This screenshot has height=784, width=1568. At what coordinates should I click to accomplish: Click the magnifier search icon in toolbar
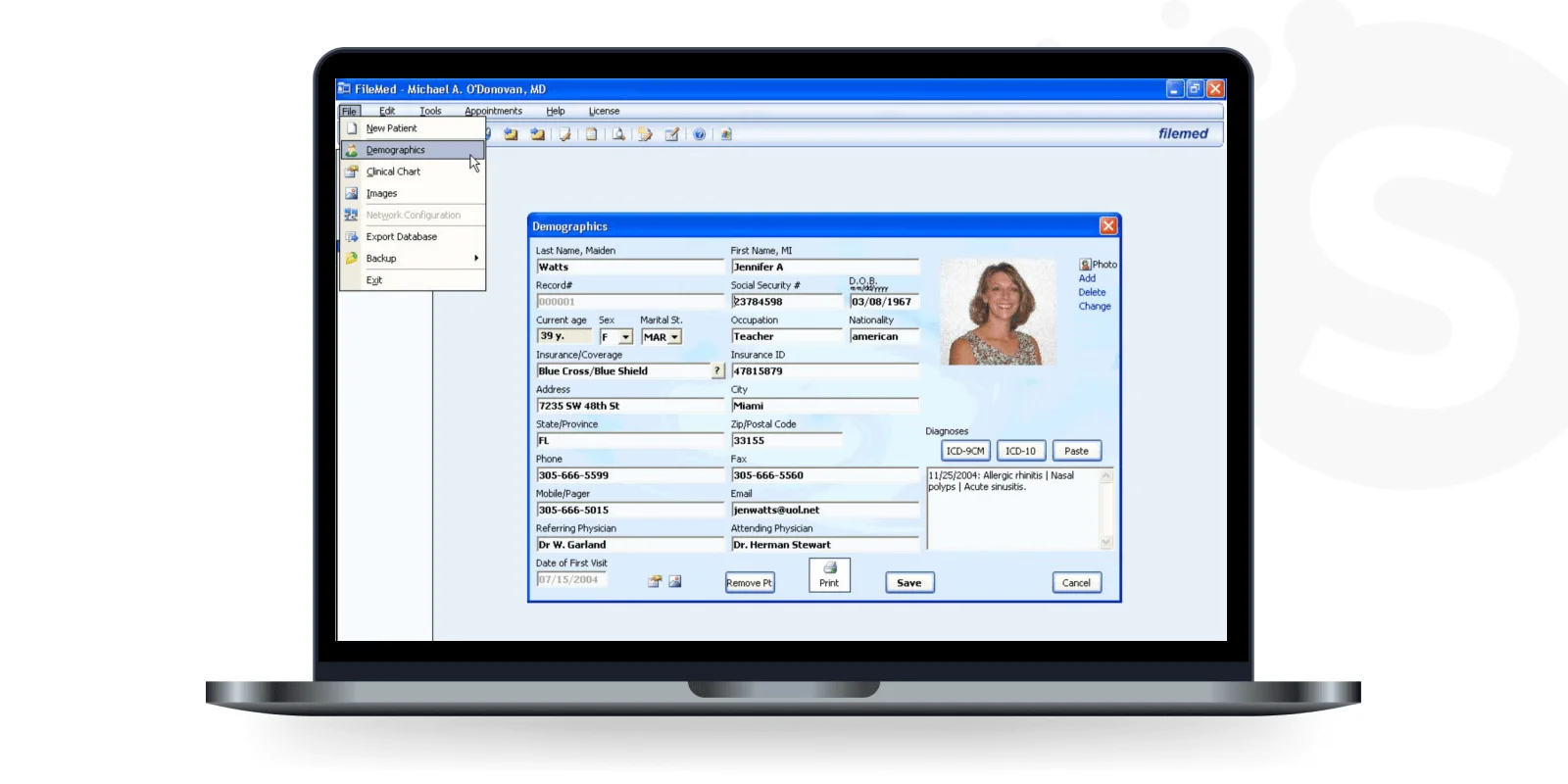click(x=618, y=134)
